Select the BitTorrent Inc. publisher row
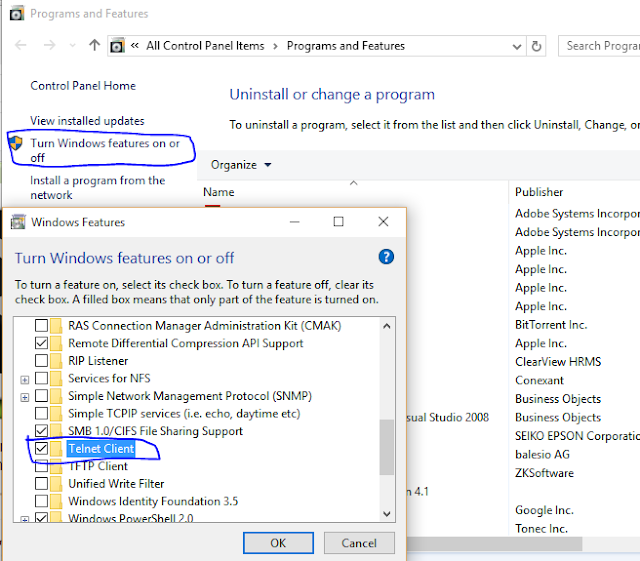Screen dimensions: 640x561 point(551,325)
